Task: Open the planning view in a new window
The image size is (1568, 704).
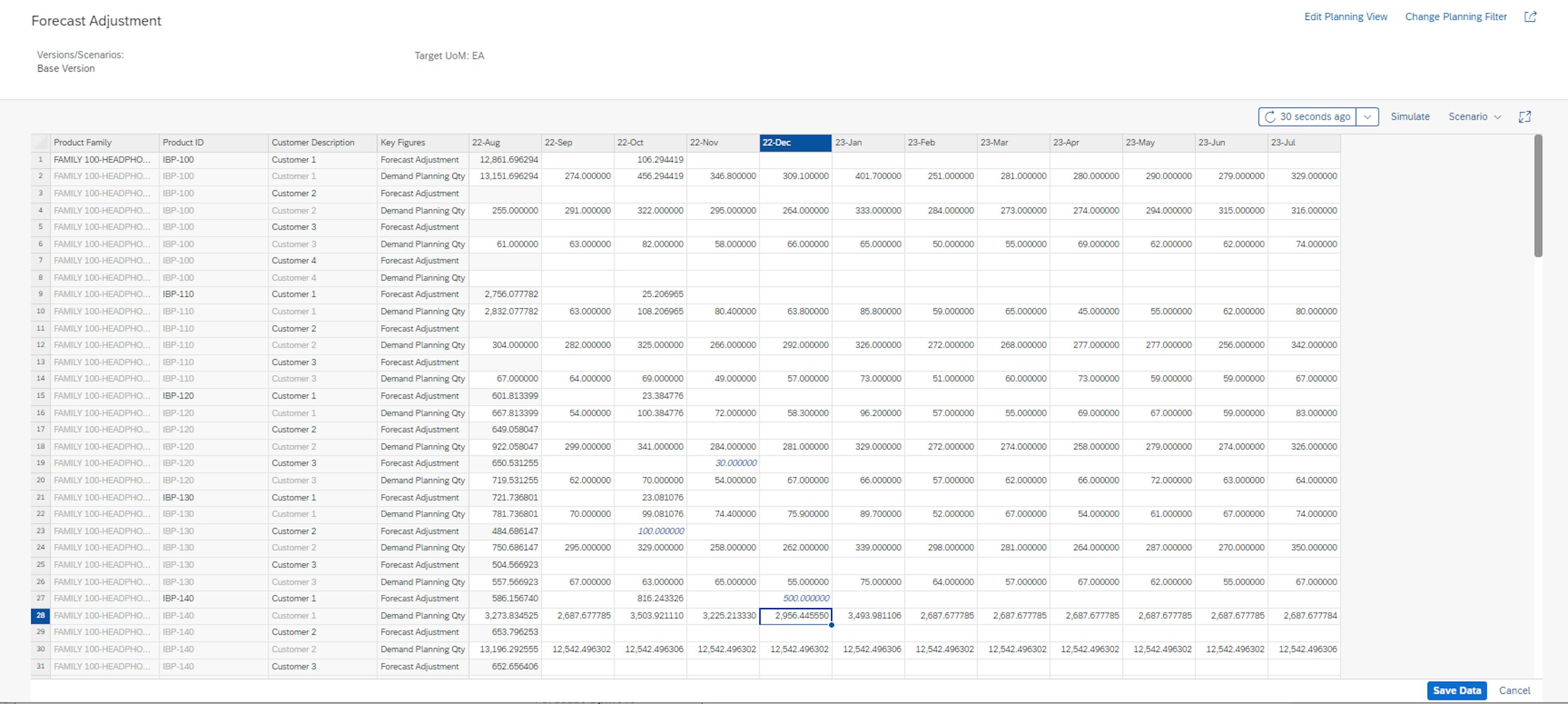Action: tap(1532, 16)
